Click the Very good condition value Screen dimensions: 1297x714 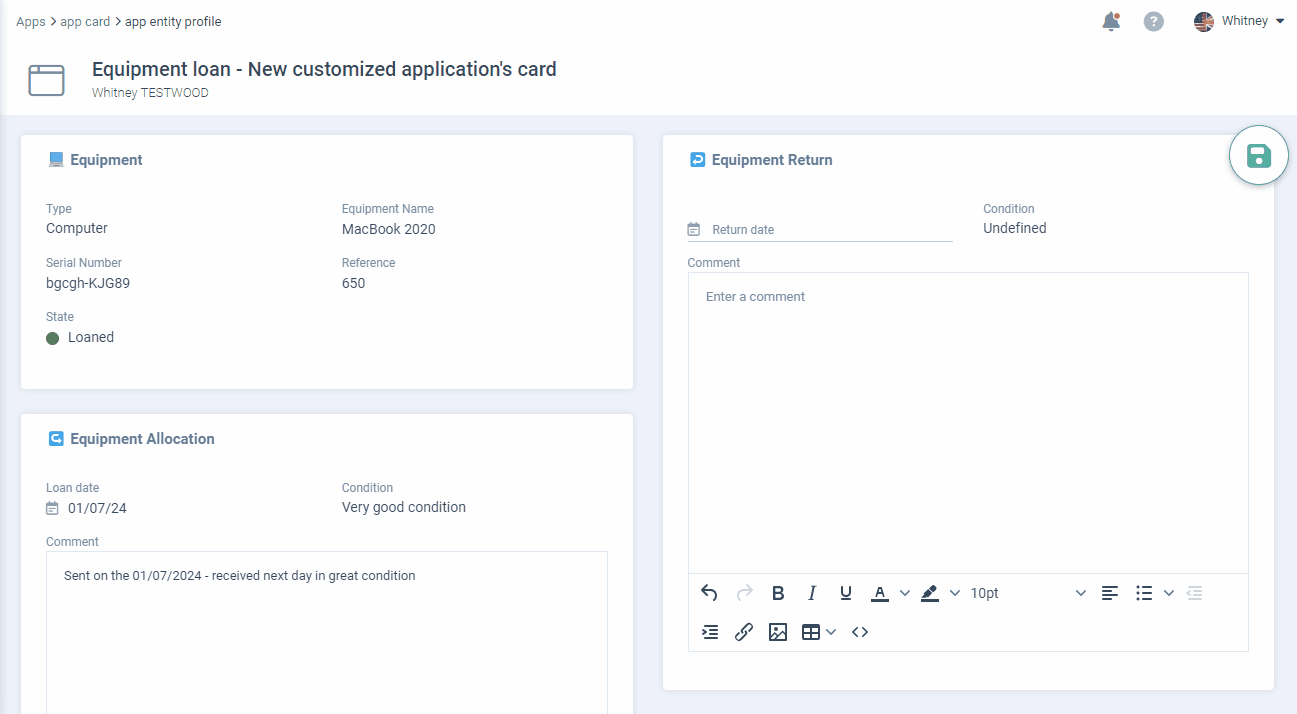[x=404, y=507]
